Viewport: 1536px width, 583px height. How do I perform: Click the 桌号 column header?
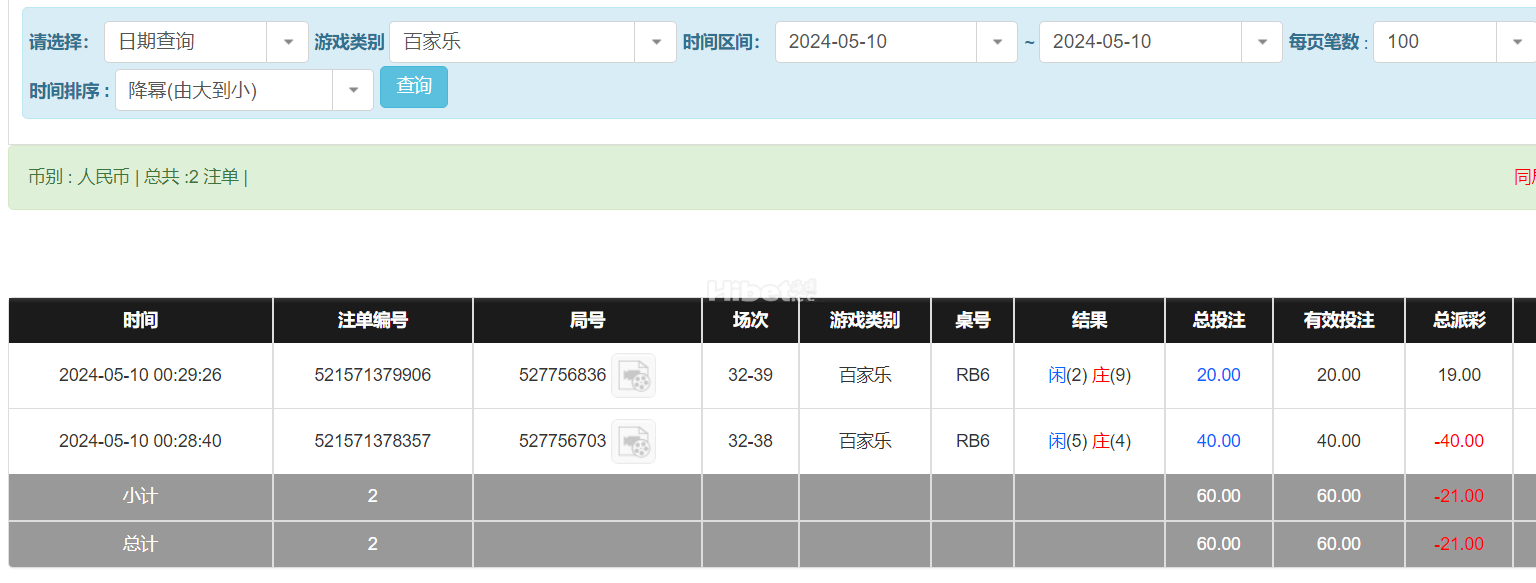click(973, 320)
